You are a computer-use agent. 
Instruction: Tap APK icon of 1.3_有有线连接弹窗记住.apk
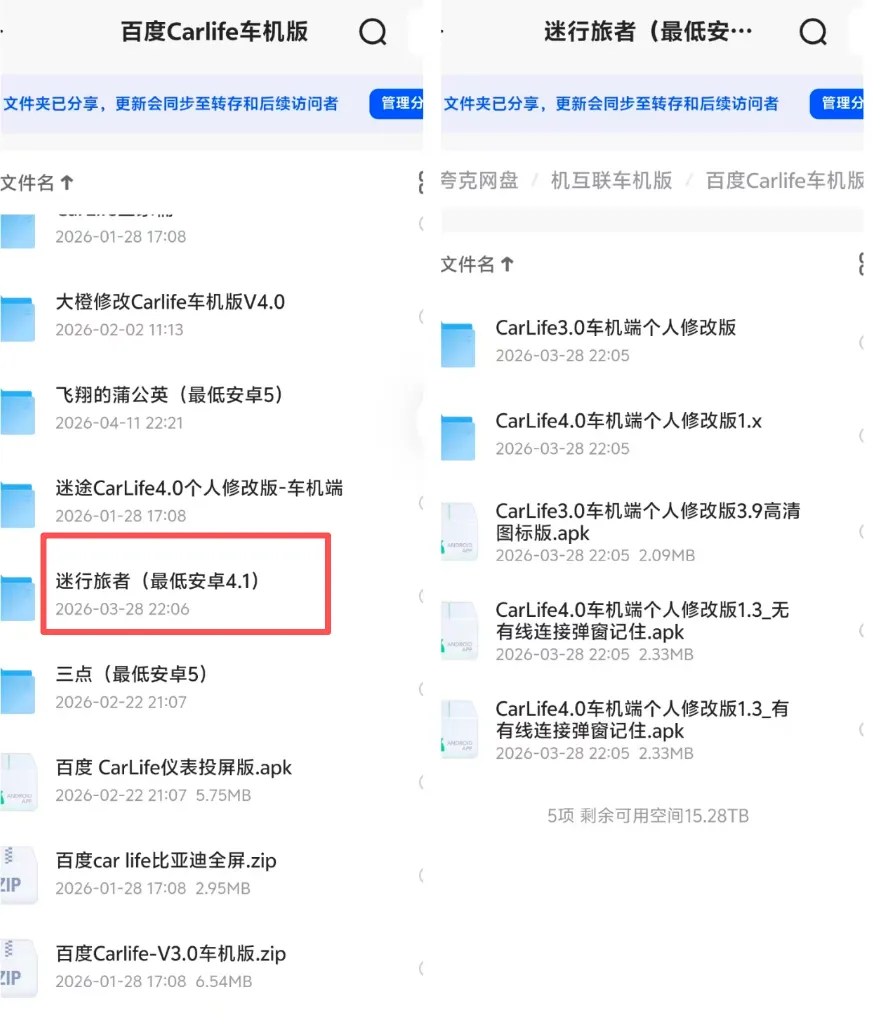click(459, 729)
